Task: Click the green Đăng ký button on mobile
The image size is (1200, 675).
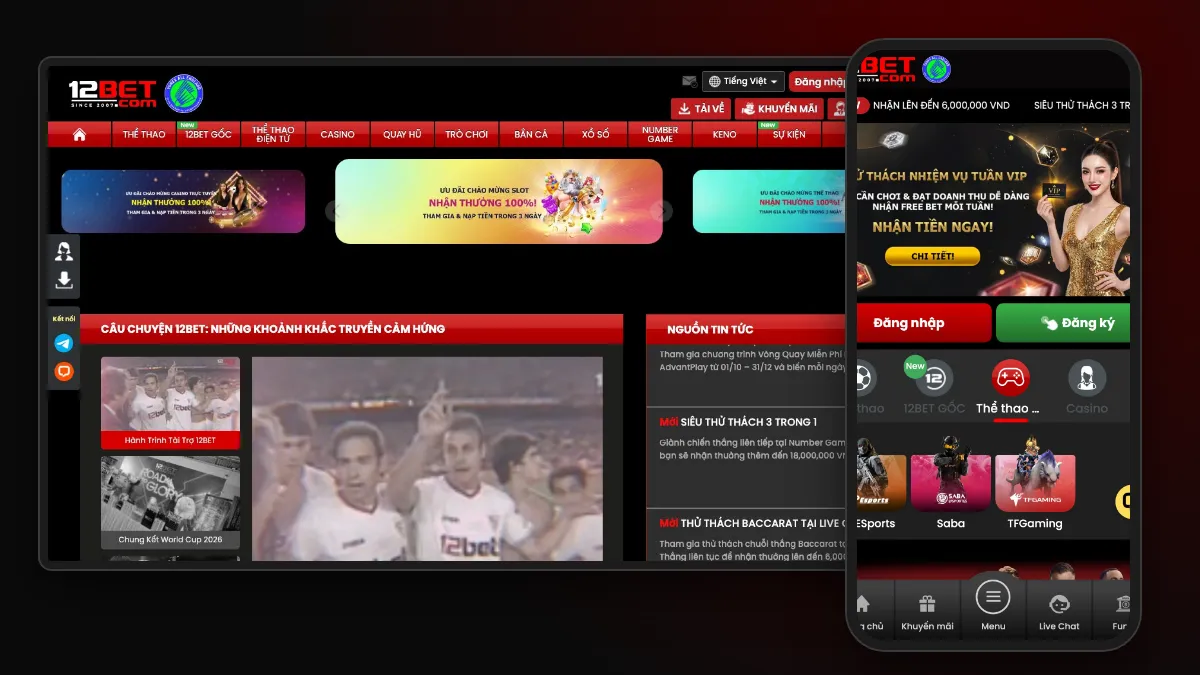Action: [x=1063, y=323]
